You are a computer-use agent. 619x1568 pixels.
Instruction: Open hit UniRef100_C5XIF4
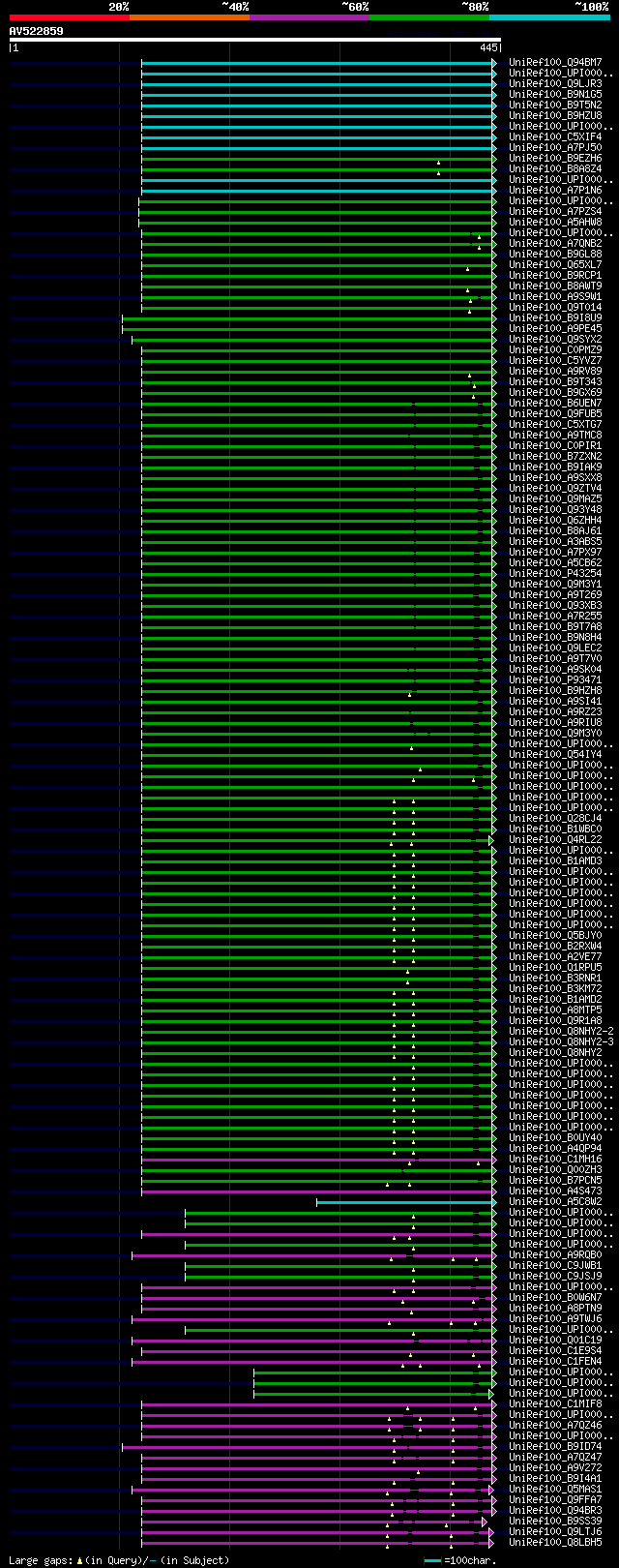(555, 137)
